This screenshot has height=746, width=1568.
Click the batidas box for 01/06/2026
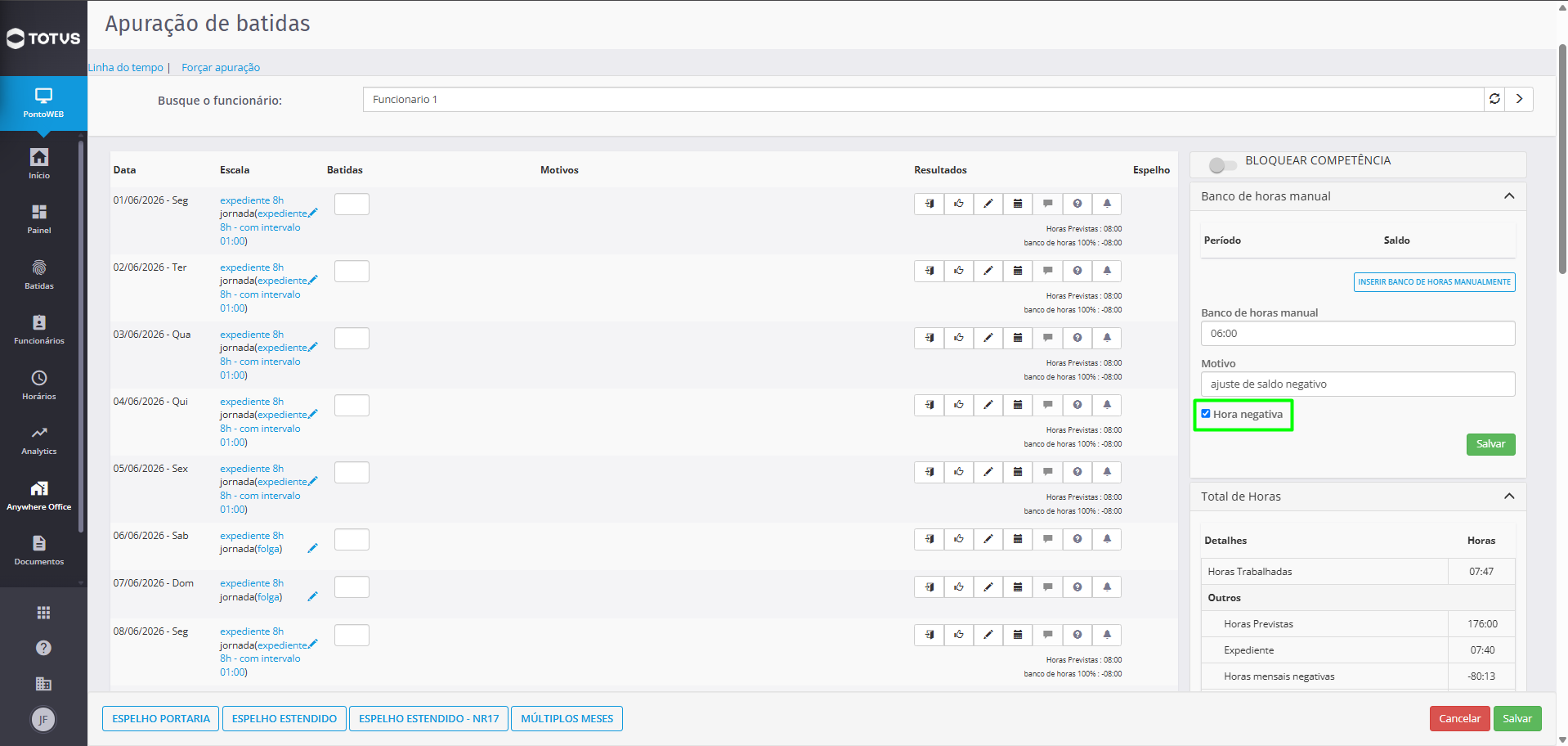[352, 204]
